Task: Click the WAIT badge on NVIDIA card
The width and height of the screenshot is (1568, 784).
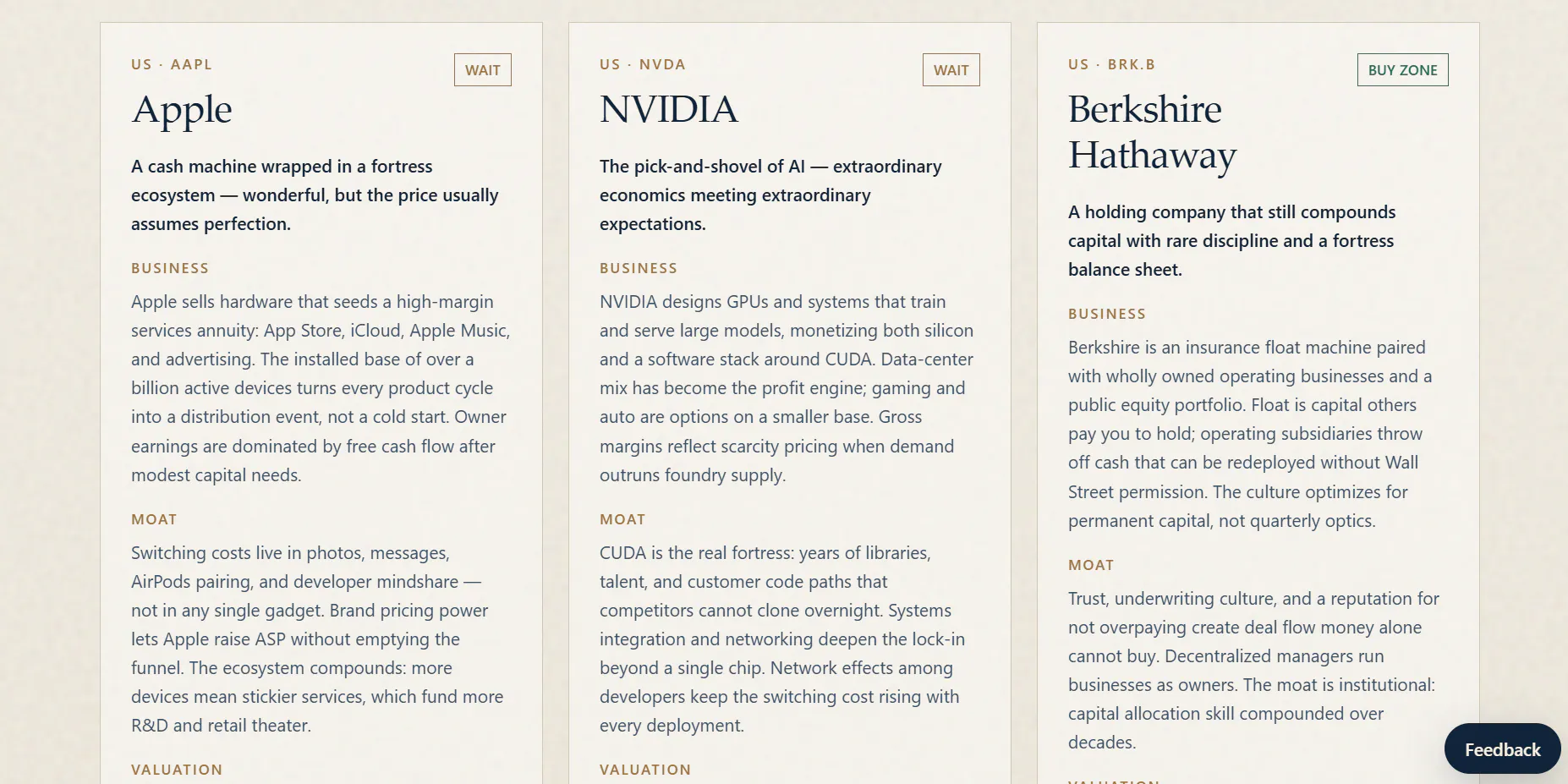Action: point(951,70)
